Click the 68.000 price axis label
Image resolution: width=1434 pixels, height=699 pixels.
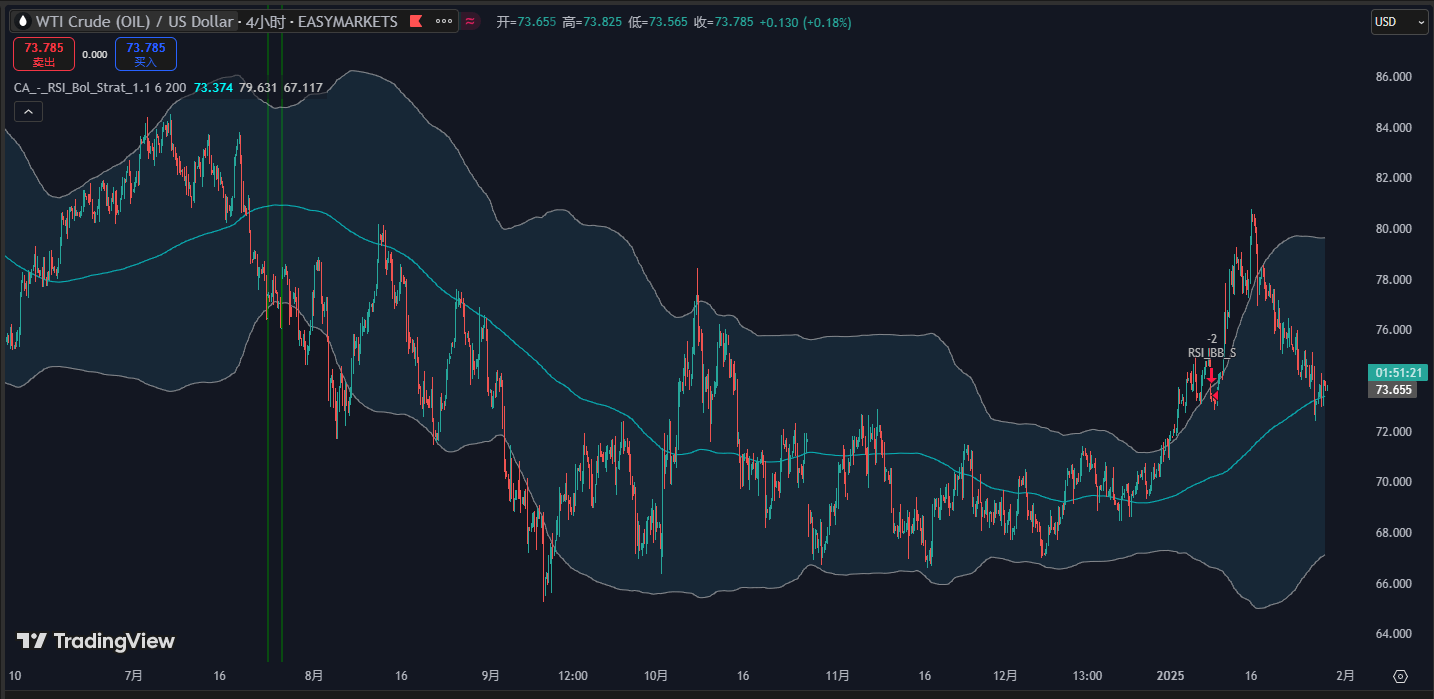pos(1393,533)
